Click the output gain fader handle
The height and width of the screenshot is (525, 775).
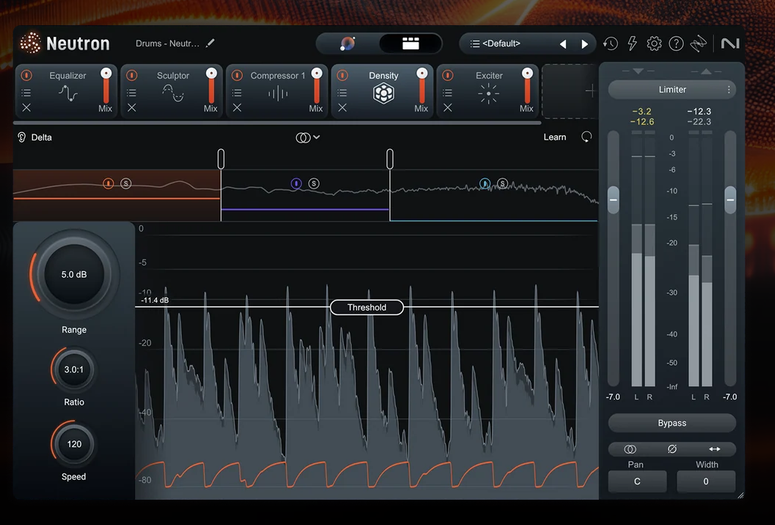730,200
